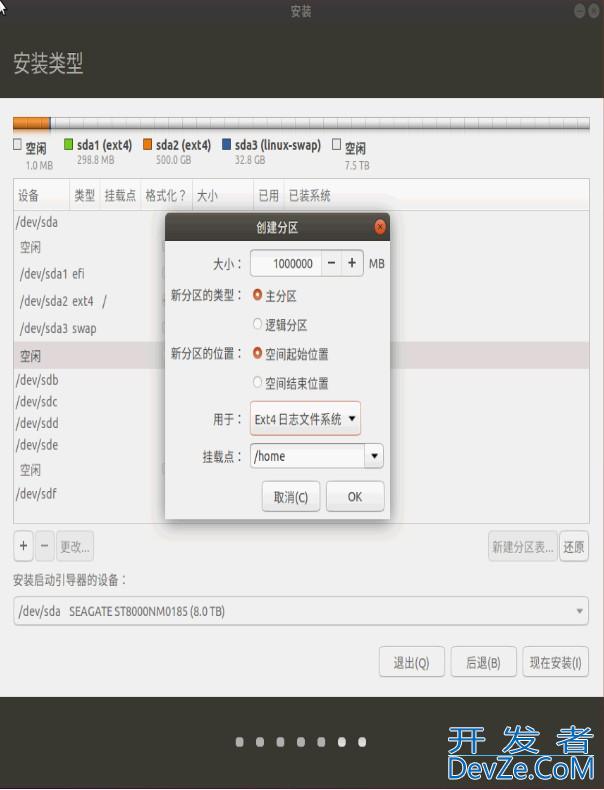Expand the 挂载点 dropdown arrow
Image resolution: width=604 pixels, height=790 pixels.
click(x=374, y=456)
